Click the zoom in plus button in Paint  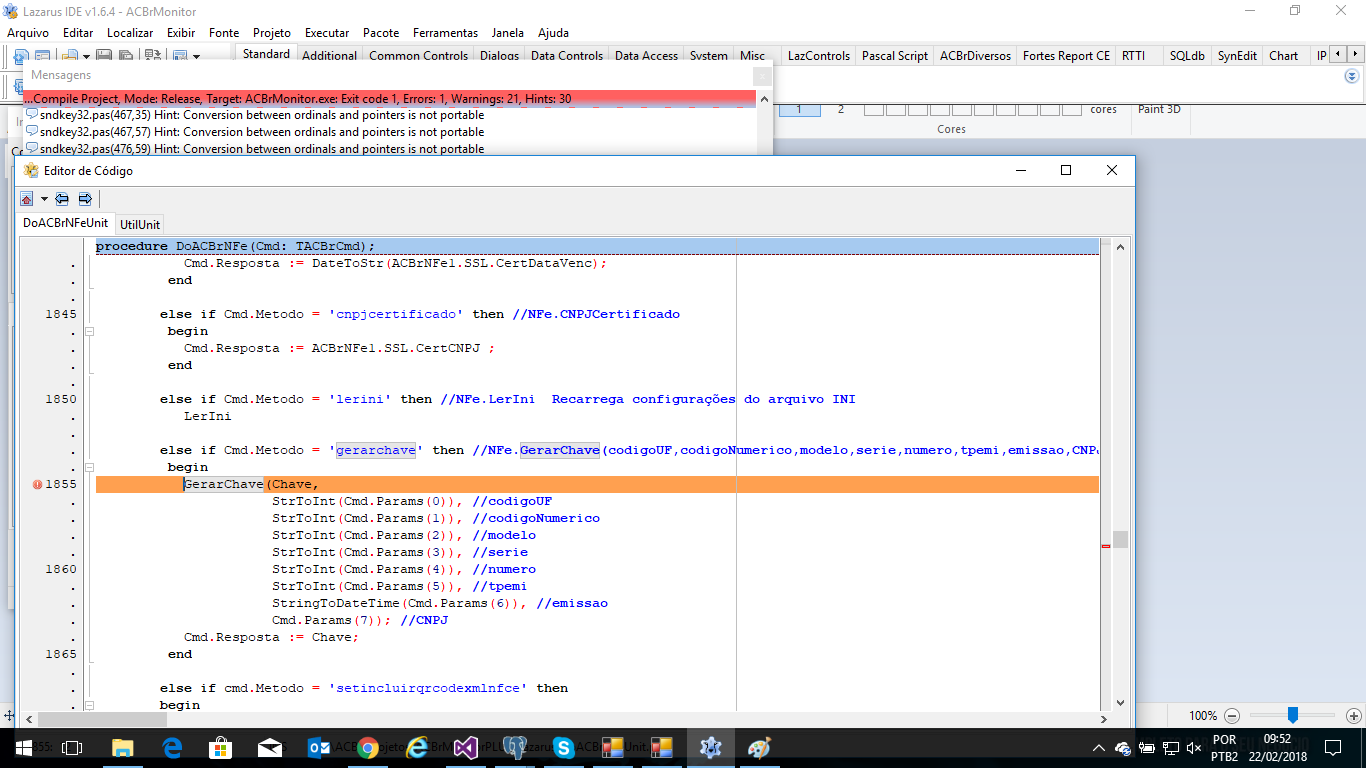tap(1354, 716)
